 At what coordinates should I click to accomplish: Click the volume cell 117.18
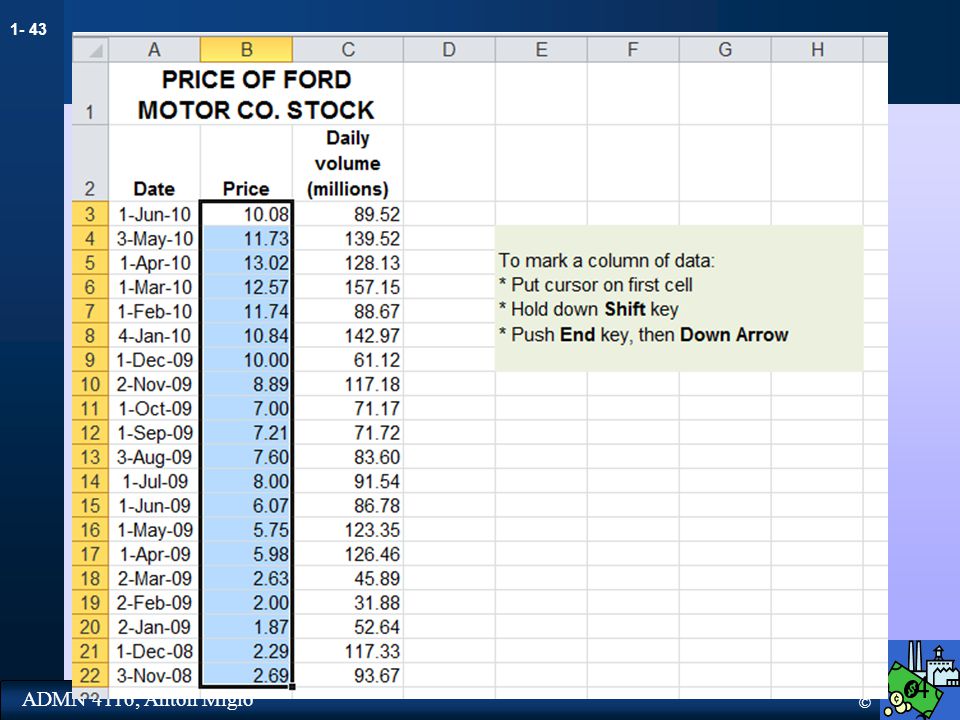(x=348, y=384)
